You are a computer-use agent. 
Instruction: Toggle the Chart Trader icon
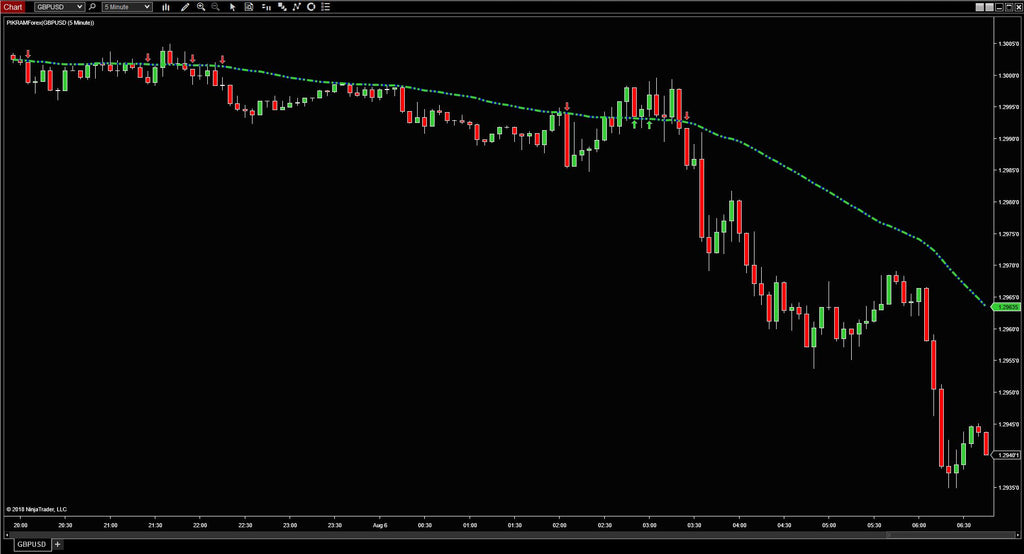[266, 7]
